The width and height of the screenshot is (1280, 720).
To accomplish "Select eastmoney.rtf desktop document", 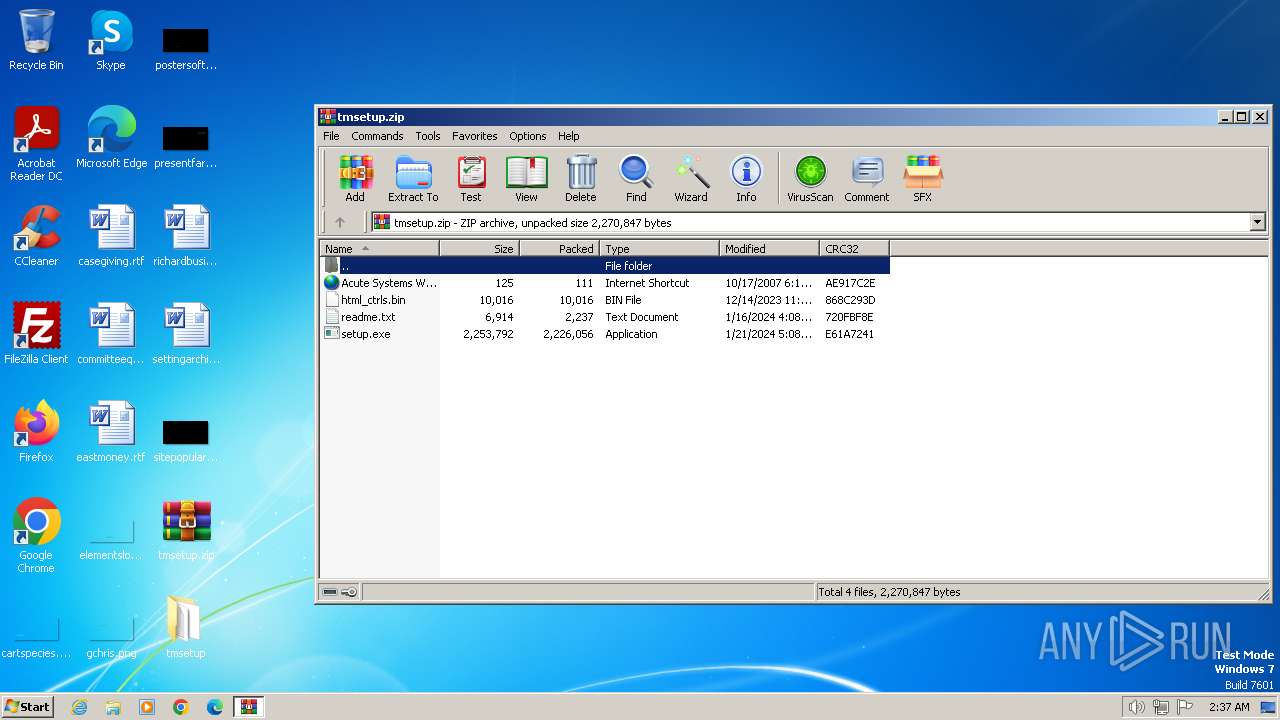I will (x=111, y=432).
